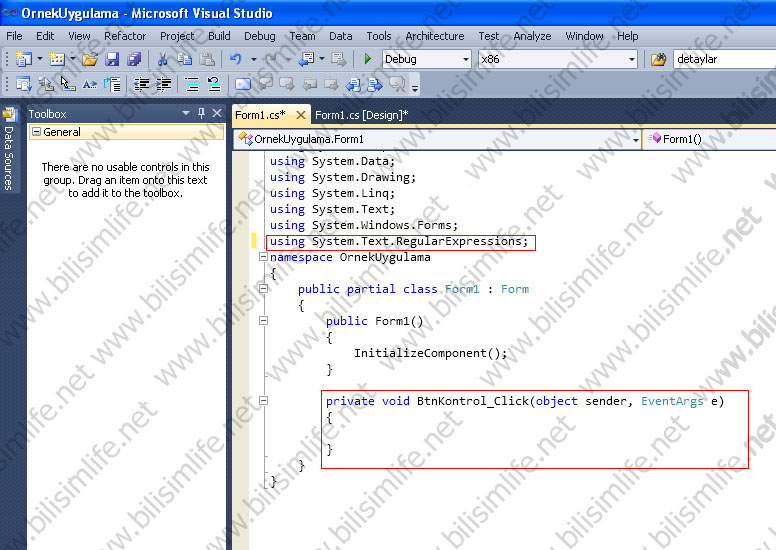Open the File menu

(14, 36)
